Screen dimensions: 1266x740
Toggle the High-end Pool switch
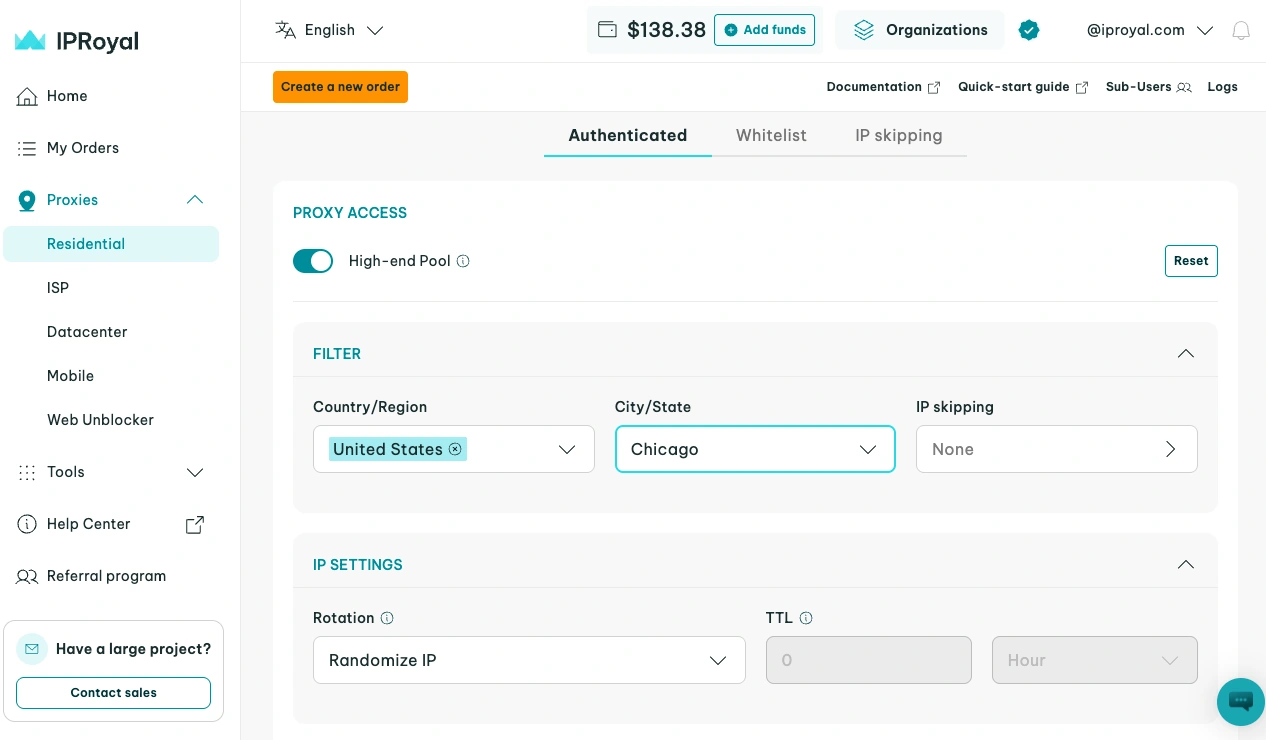[x=313, y=261]
